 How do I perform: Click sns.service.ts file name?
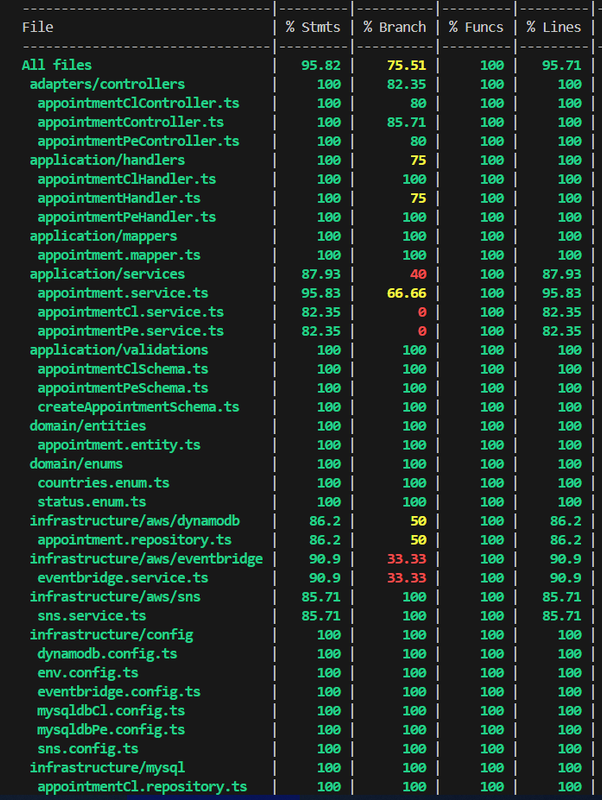click(92, 616)
